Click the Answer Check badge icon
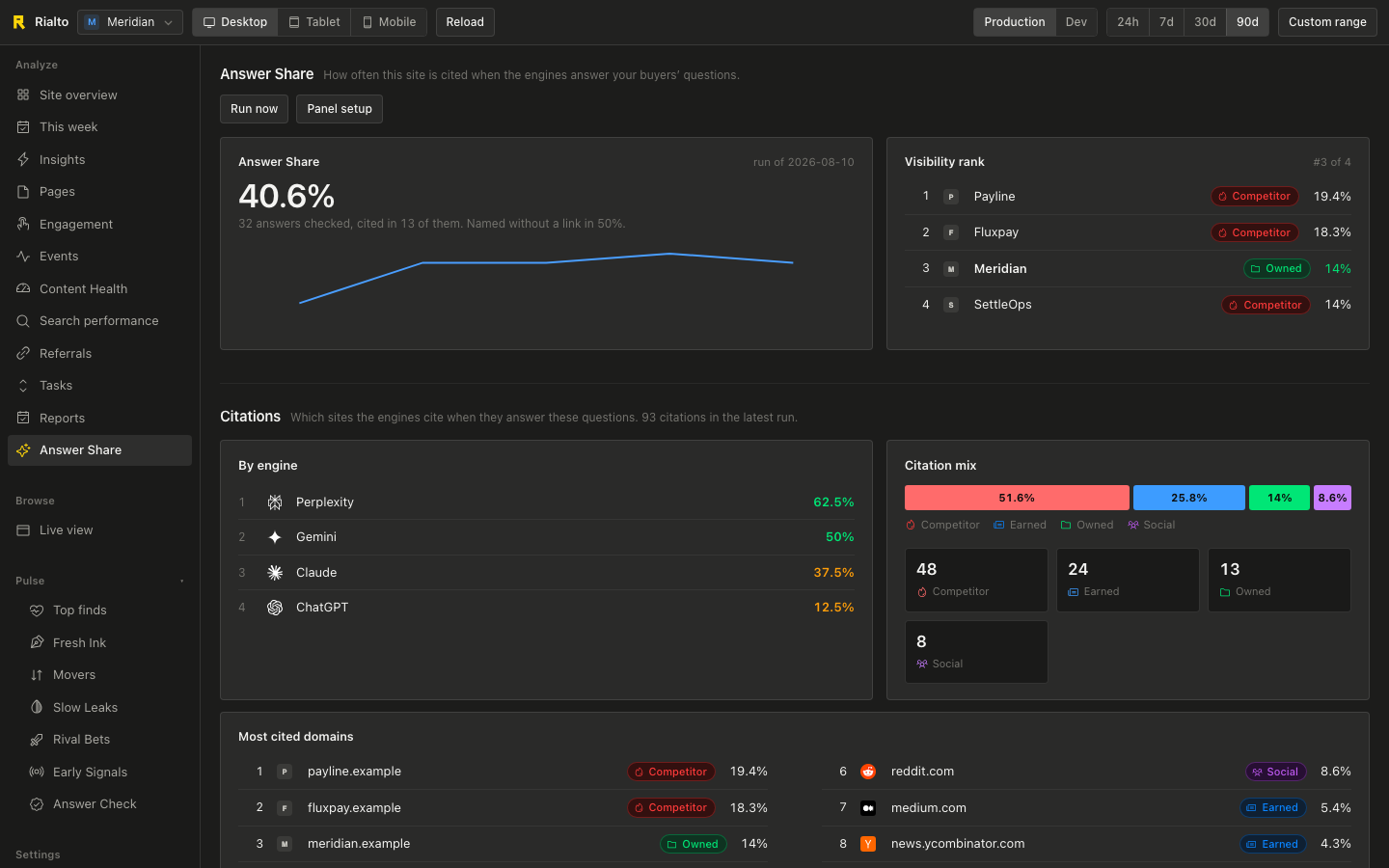The width and height of the screenshot is (1389, 868). coord(37,804)
